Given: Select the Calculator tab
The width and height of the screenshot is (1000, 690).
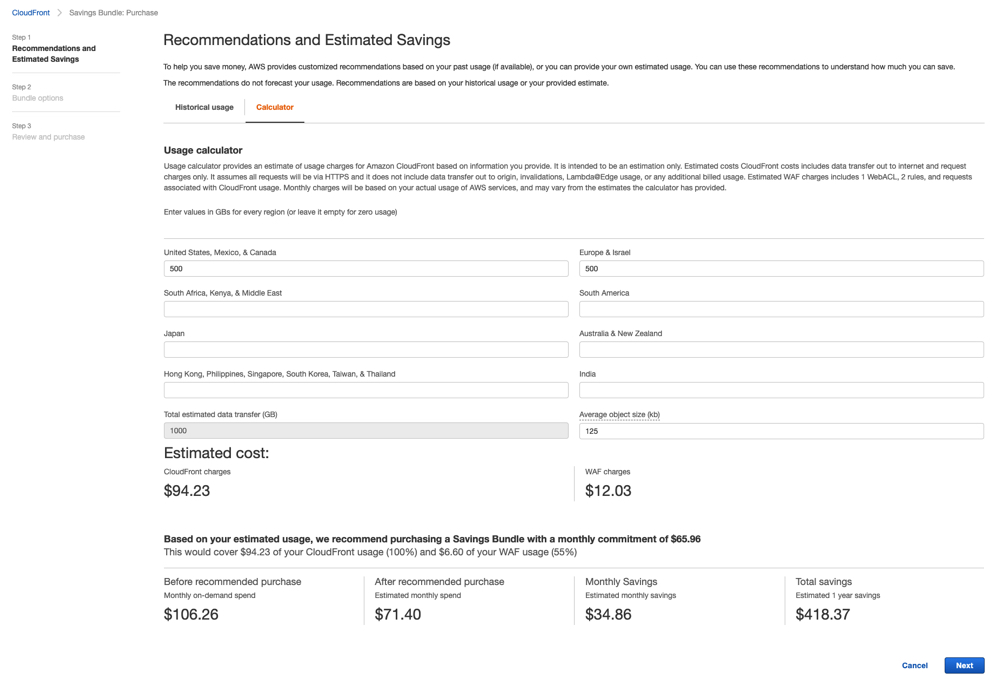Looking at the screenshot, I should click(274, 107).
